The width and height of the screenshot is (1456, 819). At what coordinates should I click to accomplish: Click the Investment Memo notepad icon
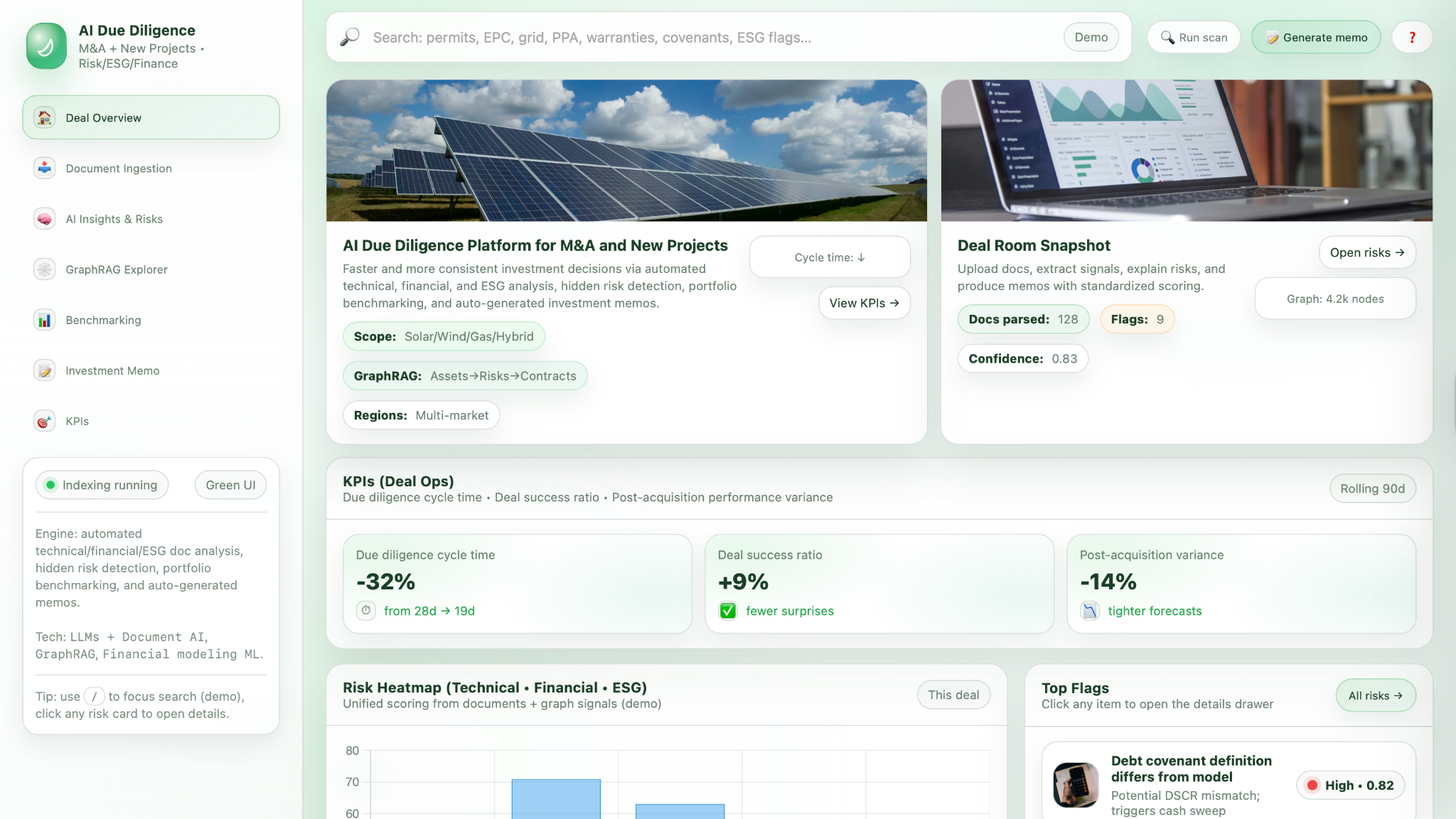(44, 370)
